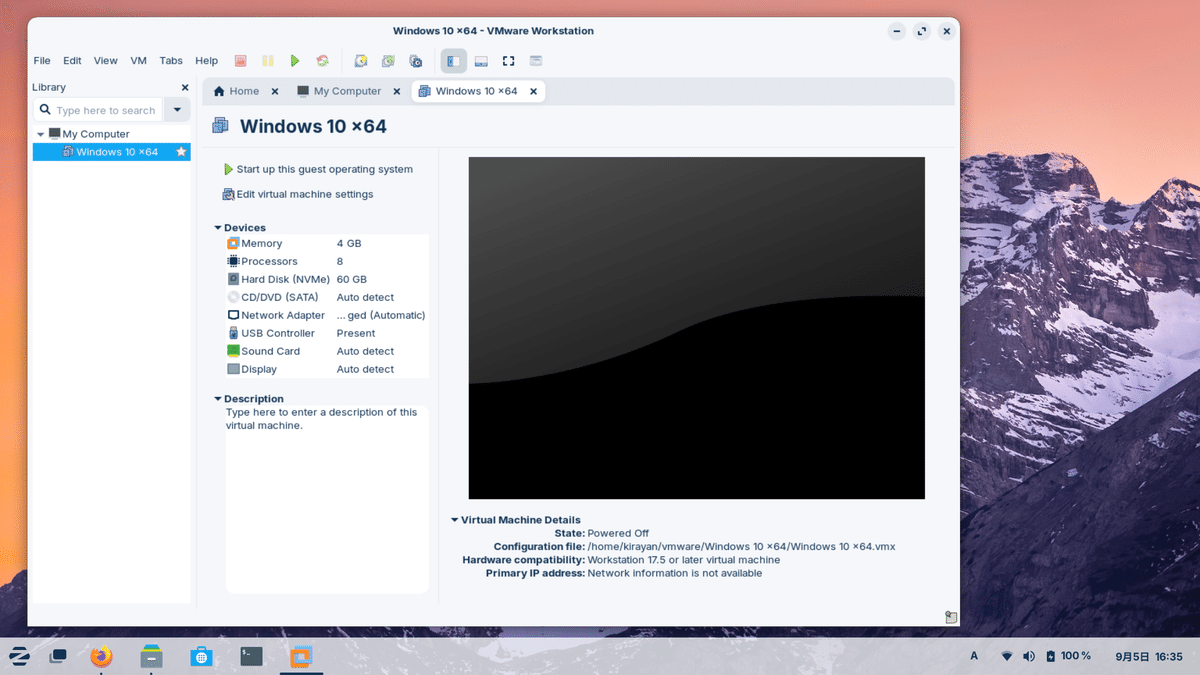Select the Hard Disk (NVMe) device
Image resolution: width=1200 pixels, height=675 pixels.
327,279
